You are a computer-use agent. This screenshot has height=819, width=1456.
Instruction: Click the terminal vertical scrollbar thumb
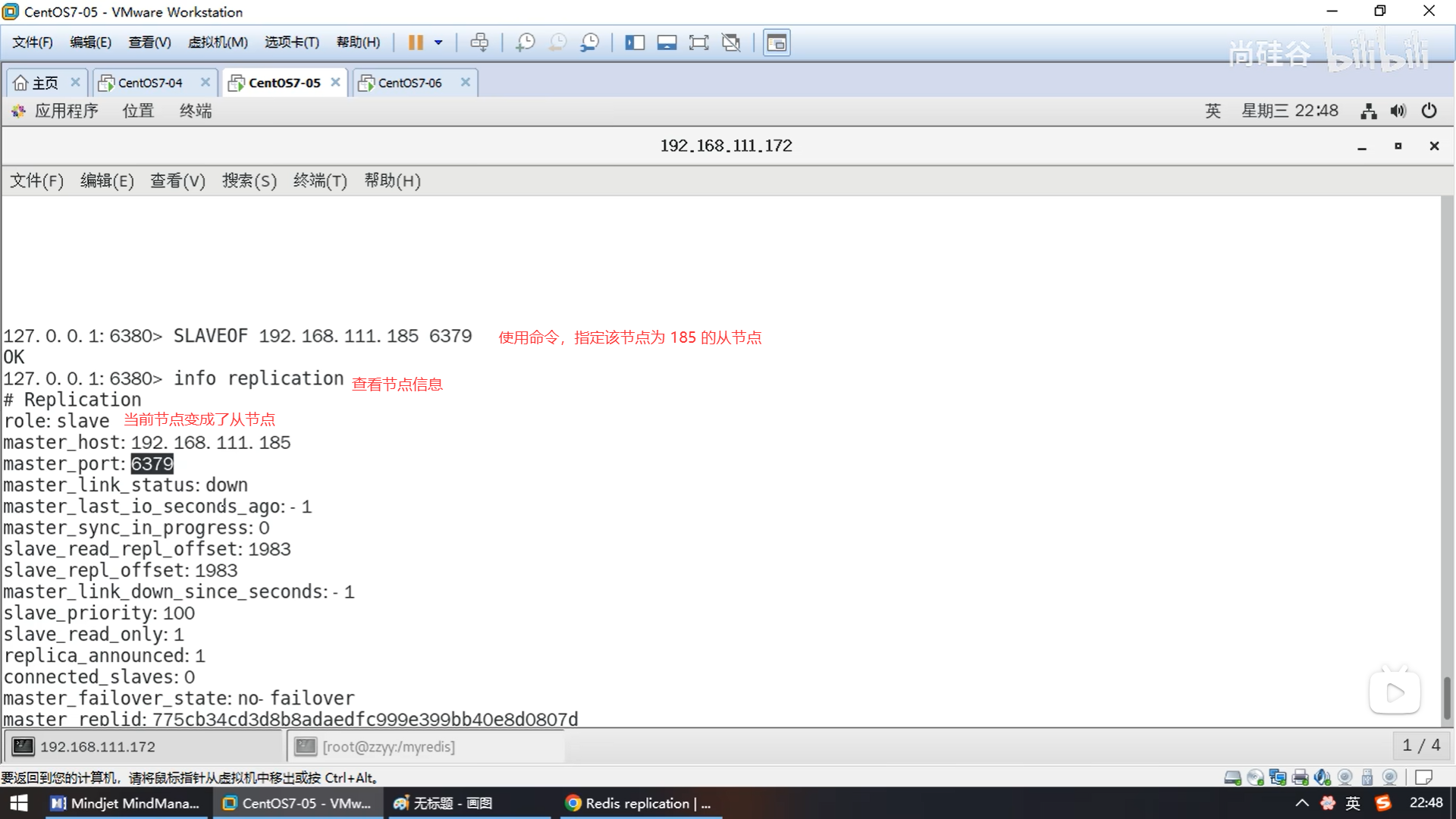pos(1447,698)
